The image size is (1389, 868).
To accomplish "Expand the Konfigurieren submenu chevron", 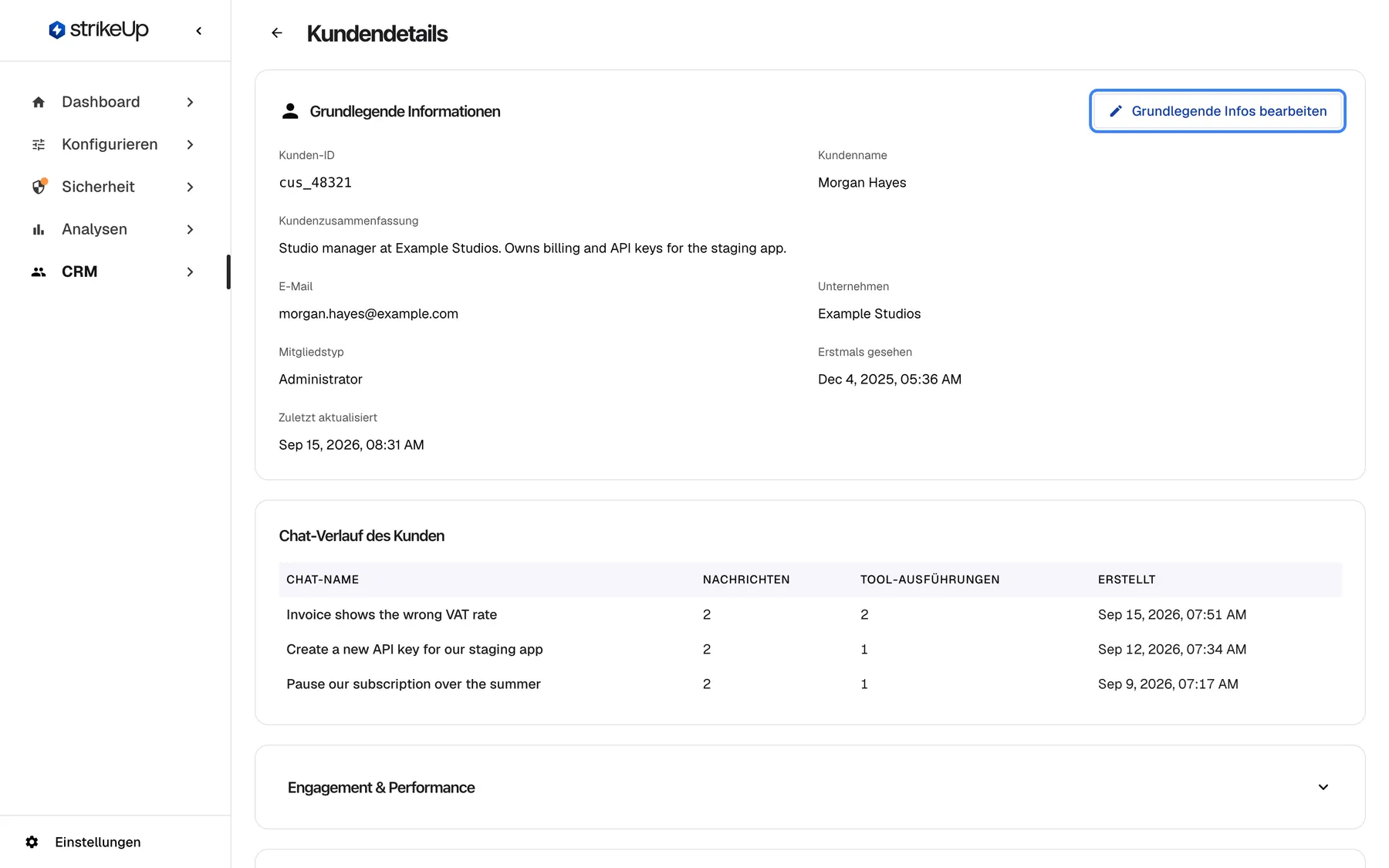I will tap(190, 144).
